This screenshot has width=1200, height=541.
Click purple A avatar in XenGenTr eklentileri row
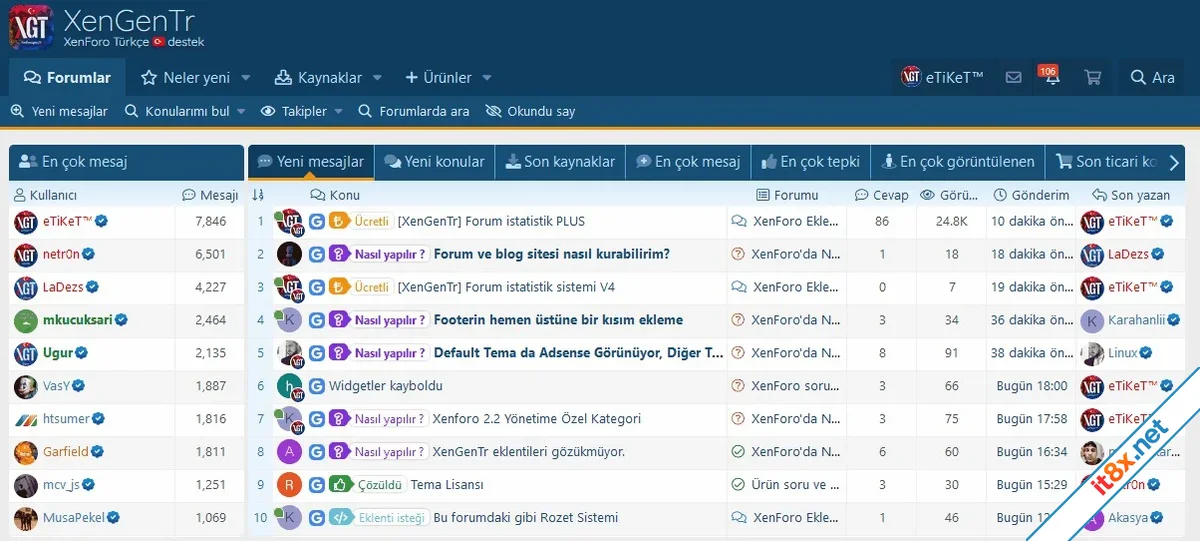(x=289, y=452)
